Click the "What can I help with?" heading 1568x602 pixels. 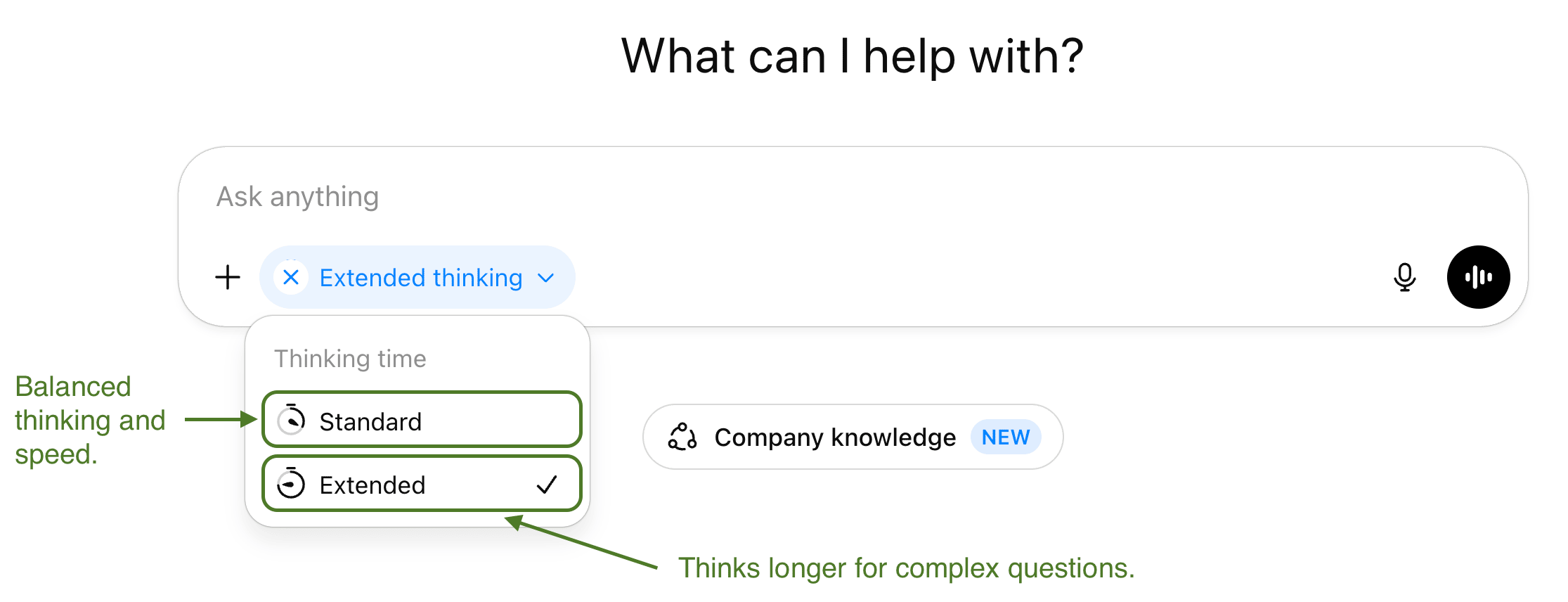pos(852,56)
